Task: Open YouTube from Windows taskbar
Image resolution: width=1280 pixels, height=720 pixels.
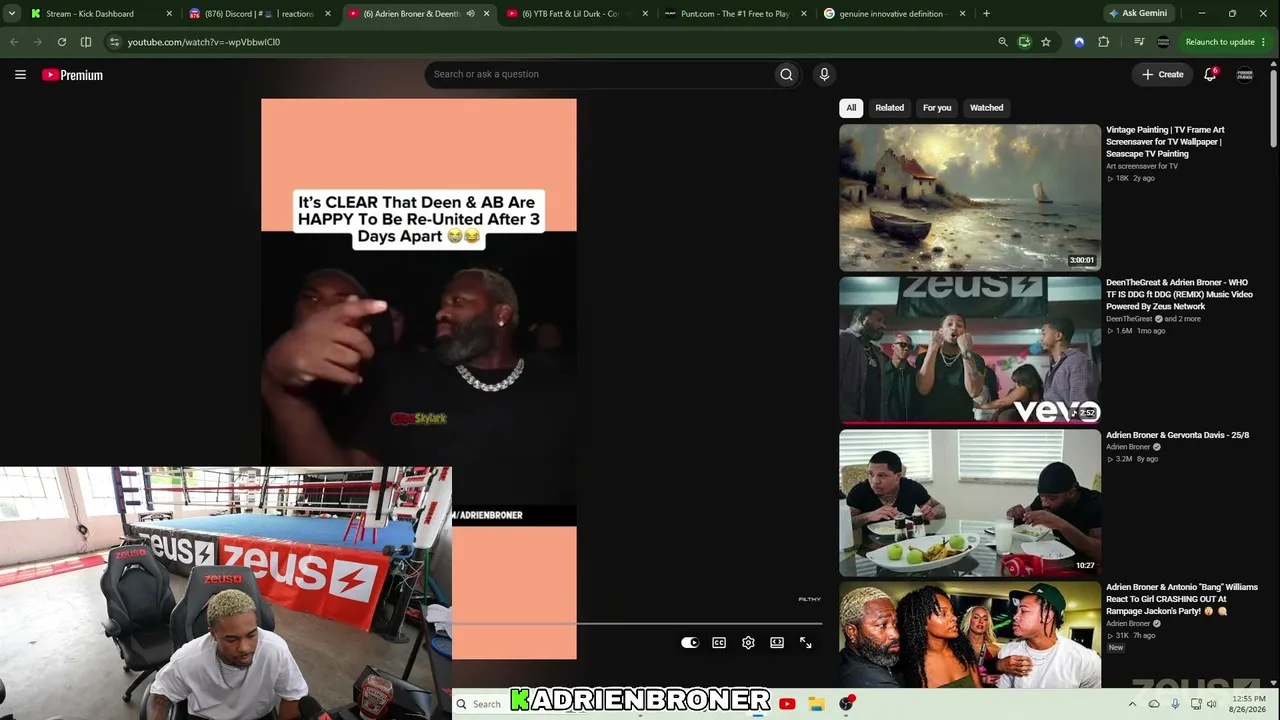Action: pos(787,704)
